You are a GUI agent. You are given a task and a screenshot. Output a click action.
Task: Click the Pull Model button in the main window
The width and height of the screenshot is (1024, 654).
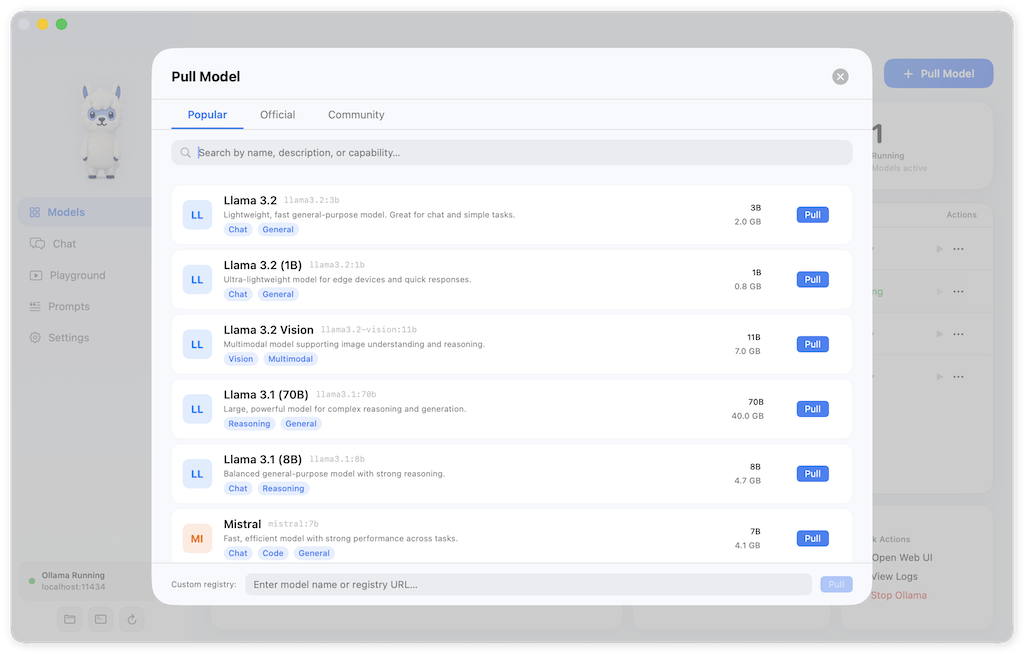pyautogui.click(x=938, y=74)
